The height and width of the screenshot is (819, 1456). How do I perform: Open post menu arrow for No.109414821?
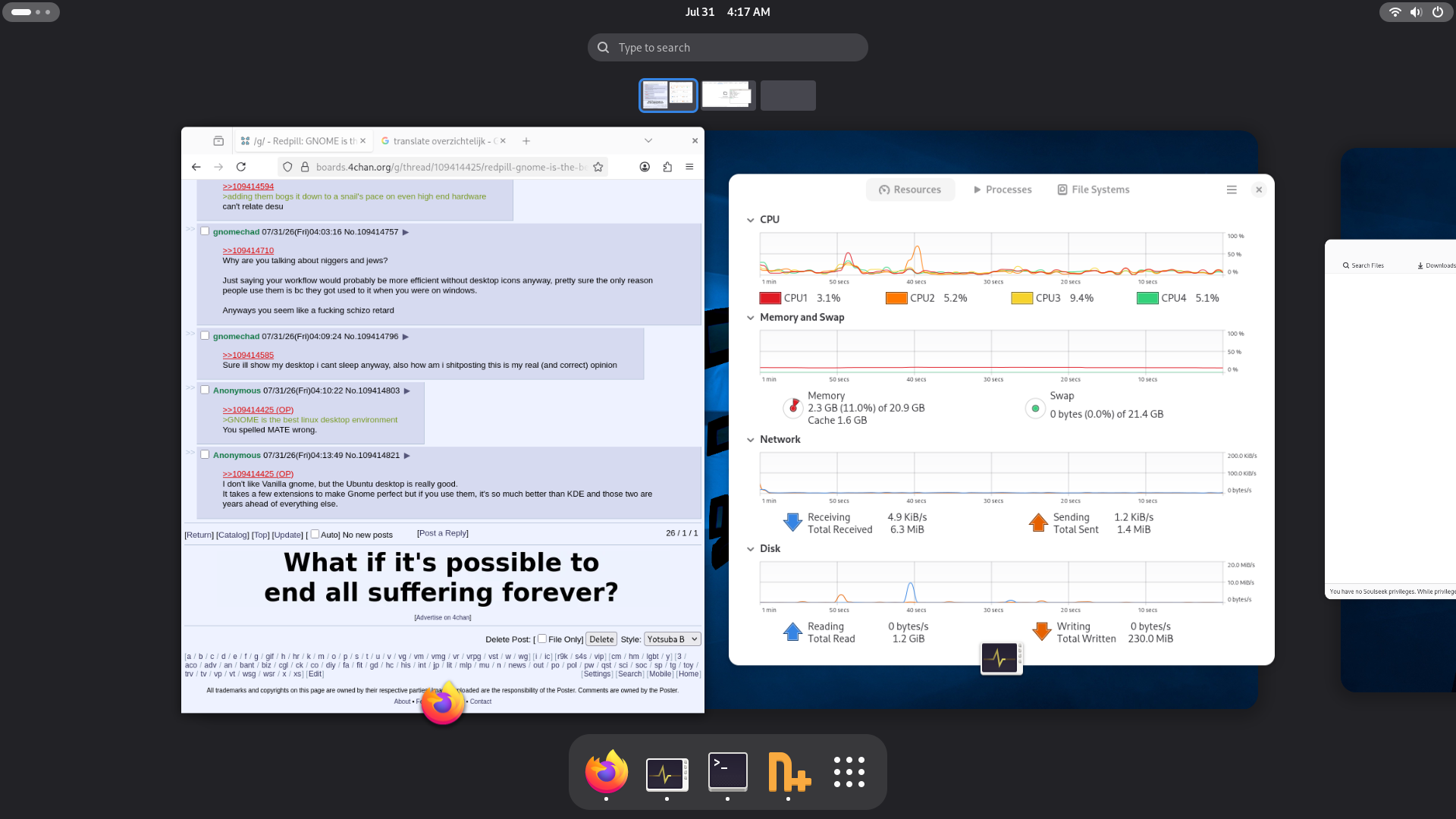point(407,456)
